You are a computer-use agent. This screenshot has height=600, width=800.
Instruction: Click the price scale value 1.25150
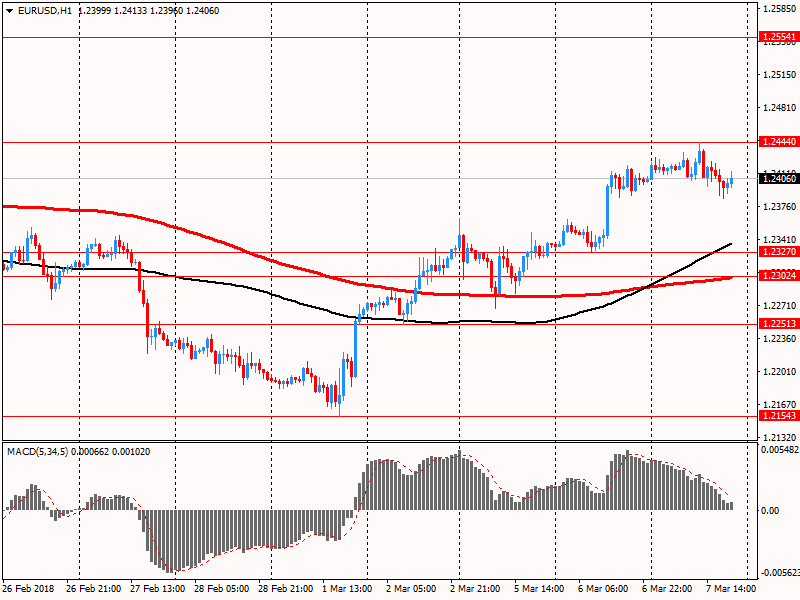(780, 74)
